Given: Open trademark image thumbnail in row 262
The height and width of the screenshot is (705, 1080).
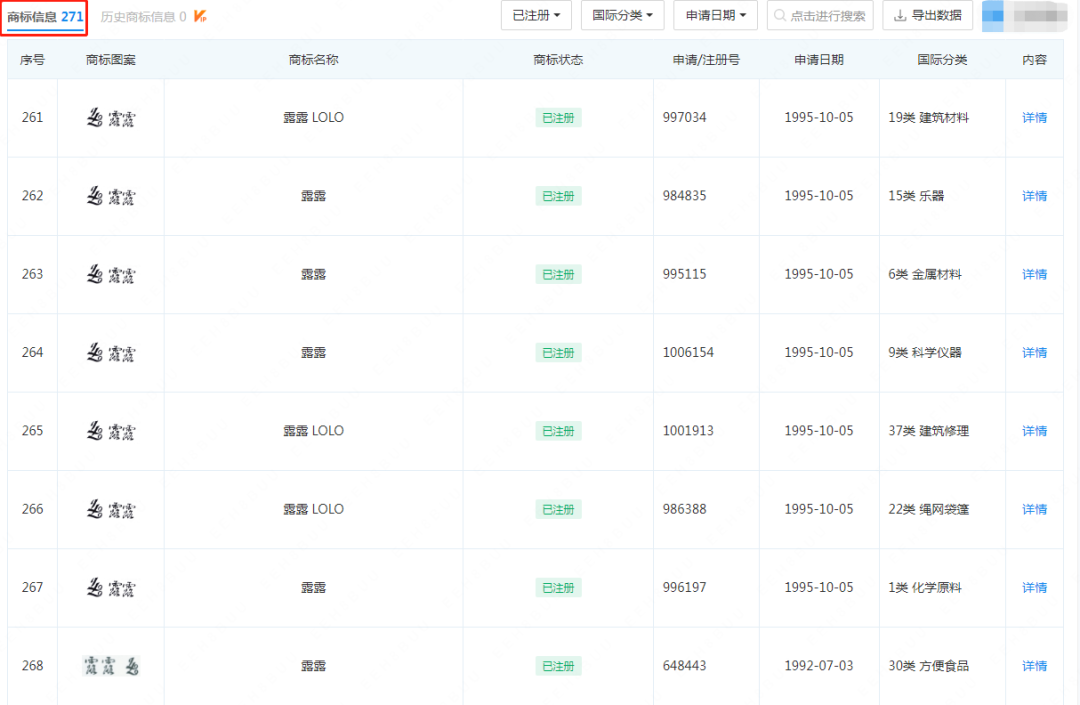Looking at the screenshot, I should pos(111,196).
